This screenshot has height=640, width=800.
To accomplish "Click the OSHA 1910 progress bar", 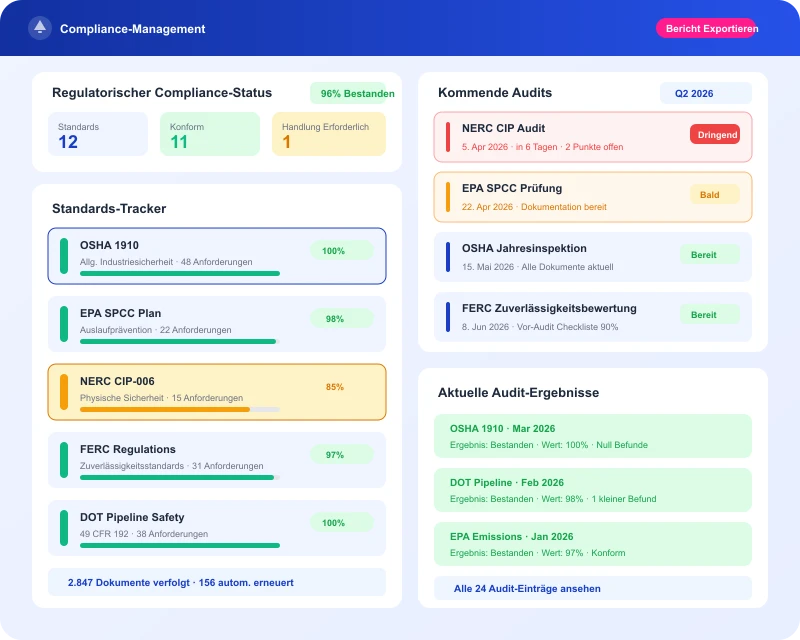I will [180, 274].
